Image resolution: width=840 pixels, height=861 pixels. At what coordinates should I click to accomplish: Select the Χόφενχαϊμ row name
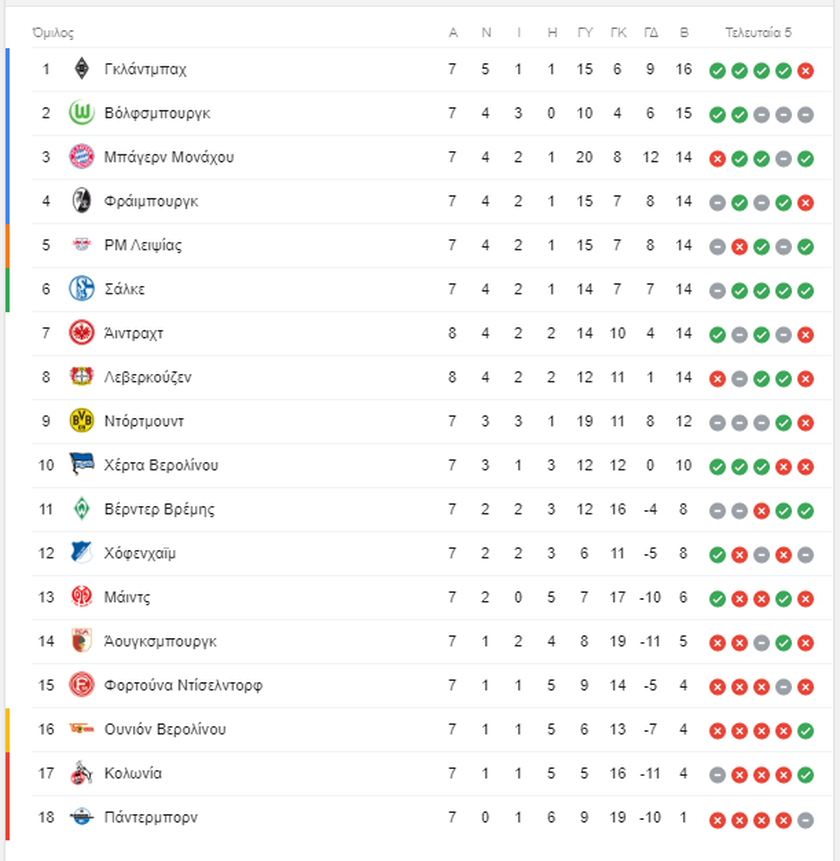point(140,554)
